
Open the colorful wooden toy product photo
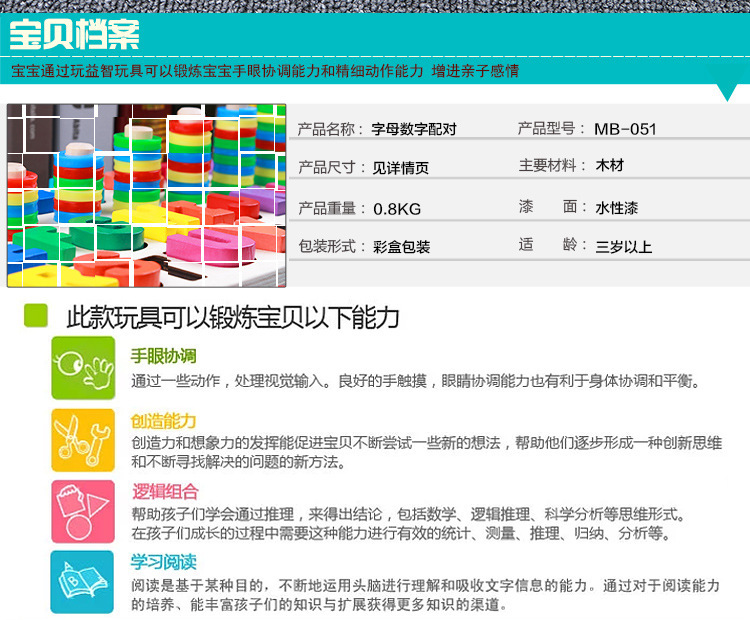click(146, 196)
